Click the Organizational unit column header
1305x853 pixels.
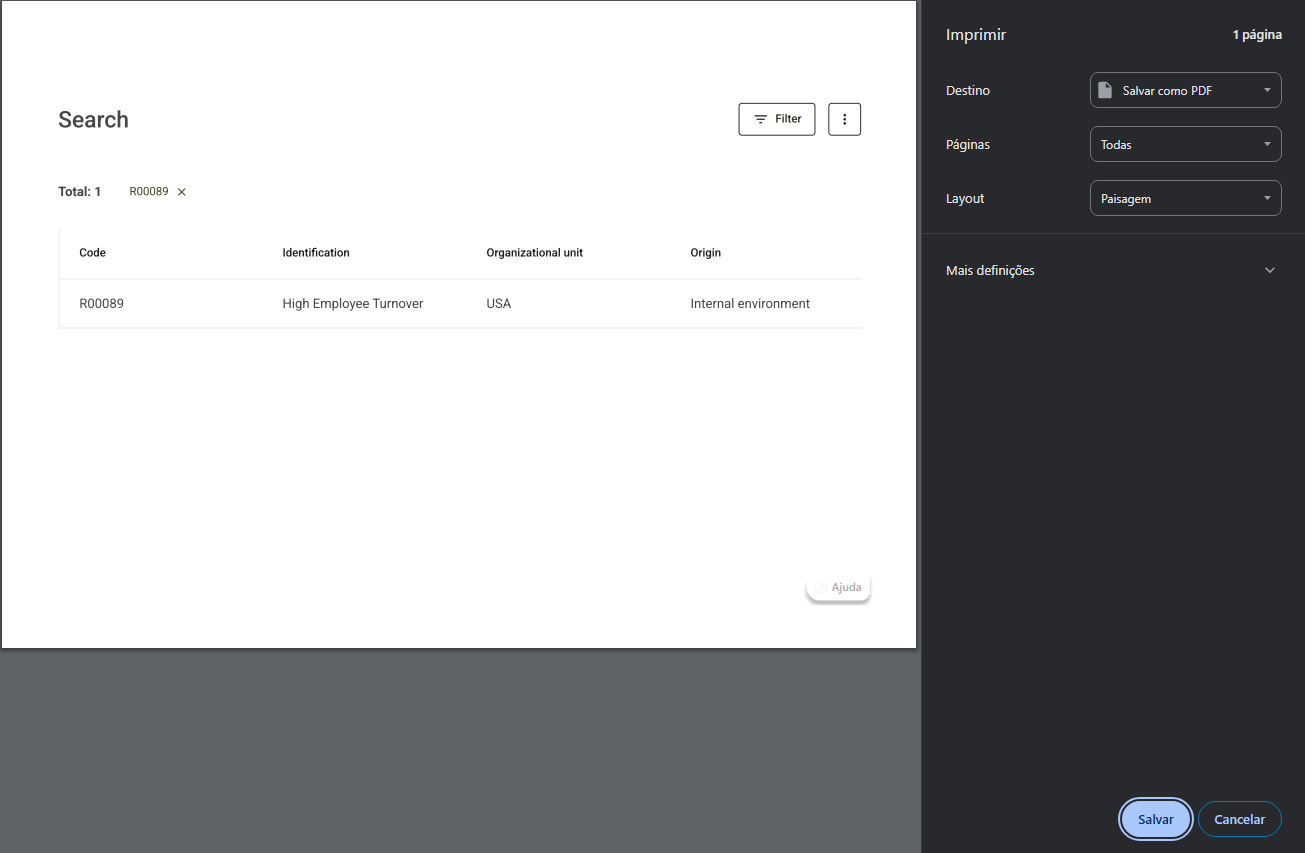(534, 253)
